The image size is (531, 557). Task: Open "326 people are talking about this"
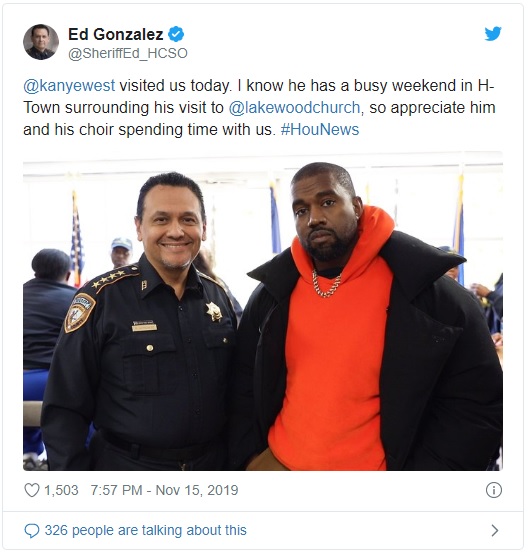point(145,530)
